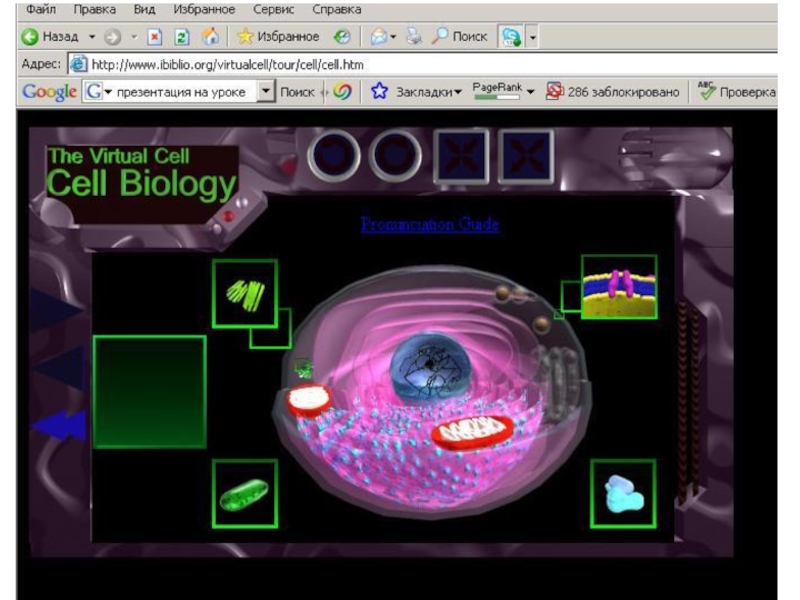This screenshot has width=800, height=600.
Task: Click the Google logo on the toolbar
Action: [49, 92]
